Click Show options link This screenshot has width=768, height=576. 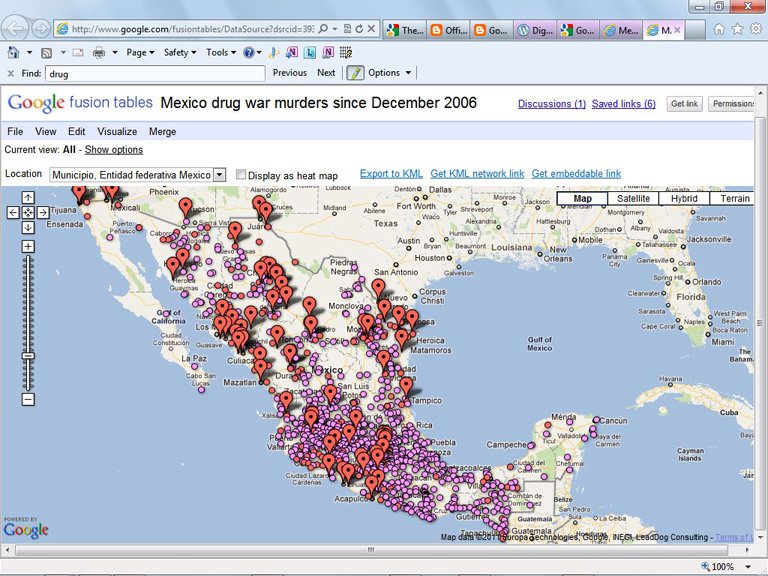114,150
